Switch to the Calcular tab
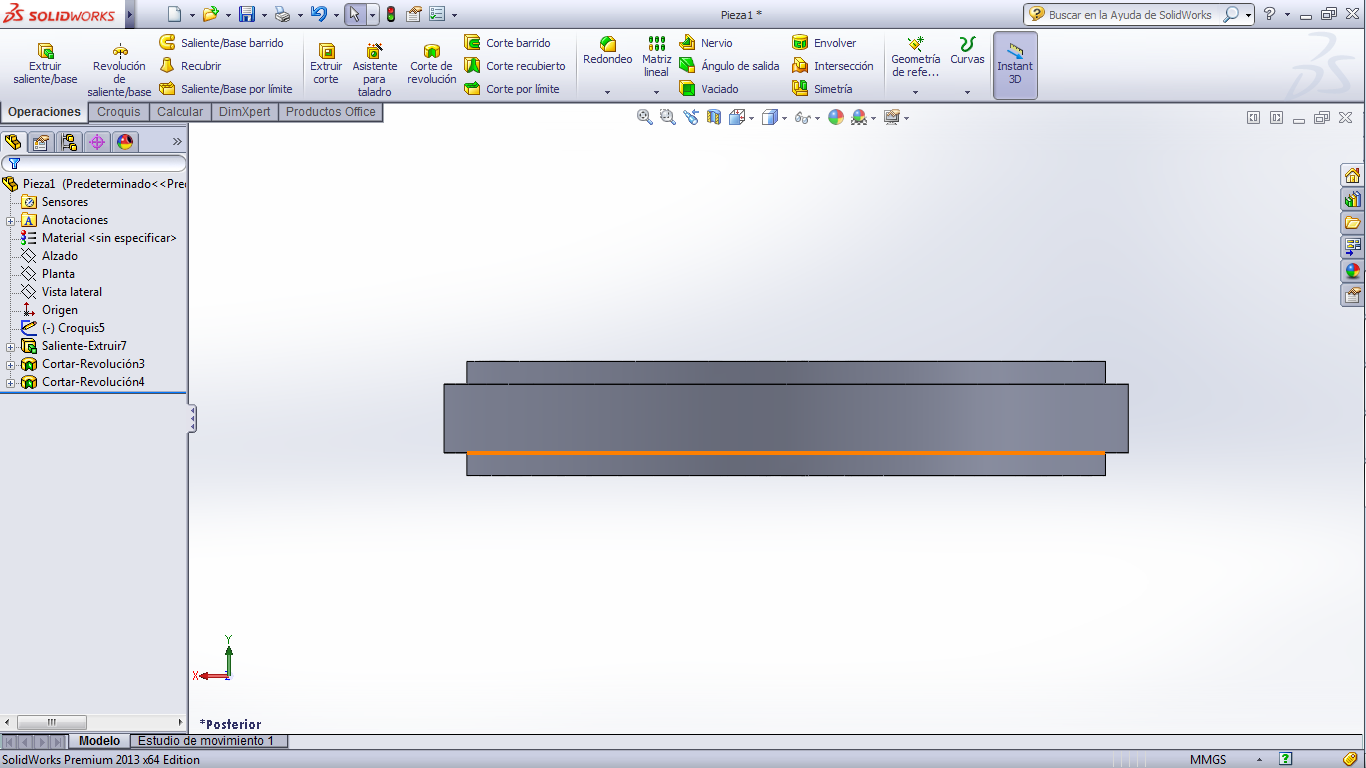 [180, 112]
